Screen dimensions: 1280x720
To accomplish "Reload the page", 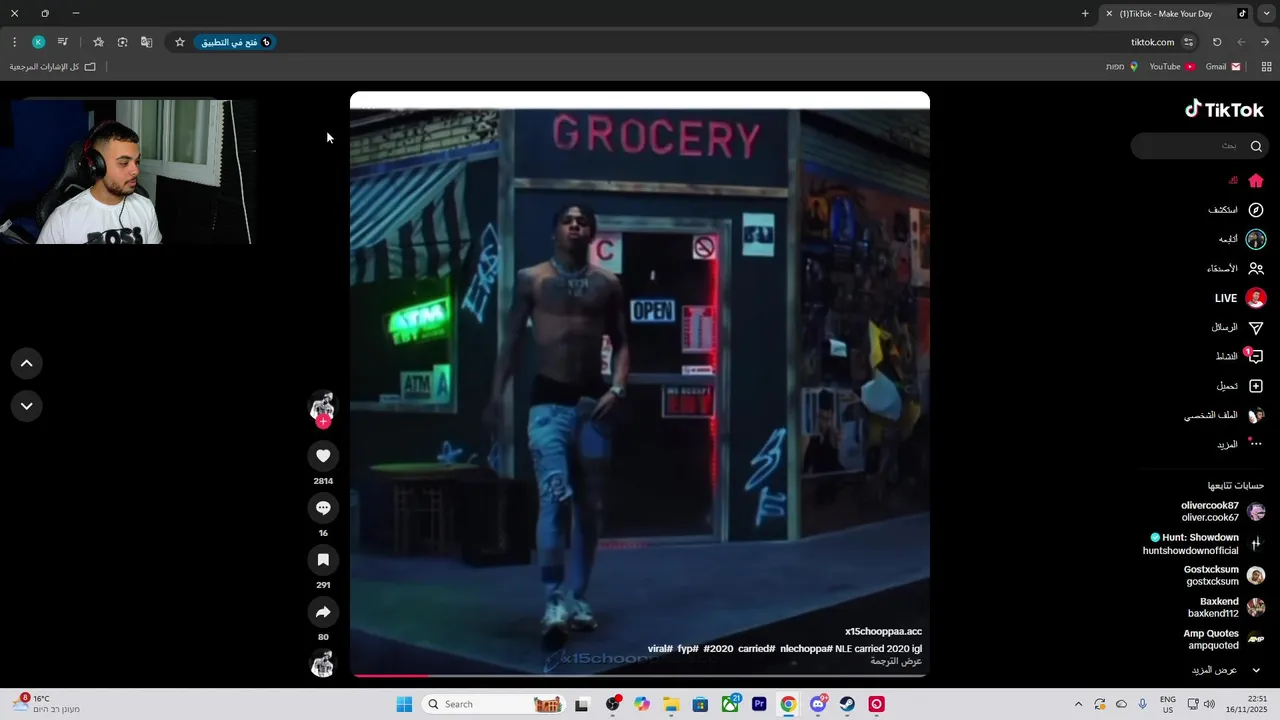I will (1217, 42).
